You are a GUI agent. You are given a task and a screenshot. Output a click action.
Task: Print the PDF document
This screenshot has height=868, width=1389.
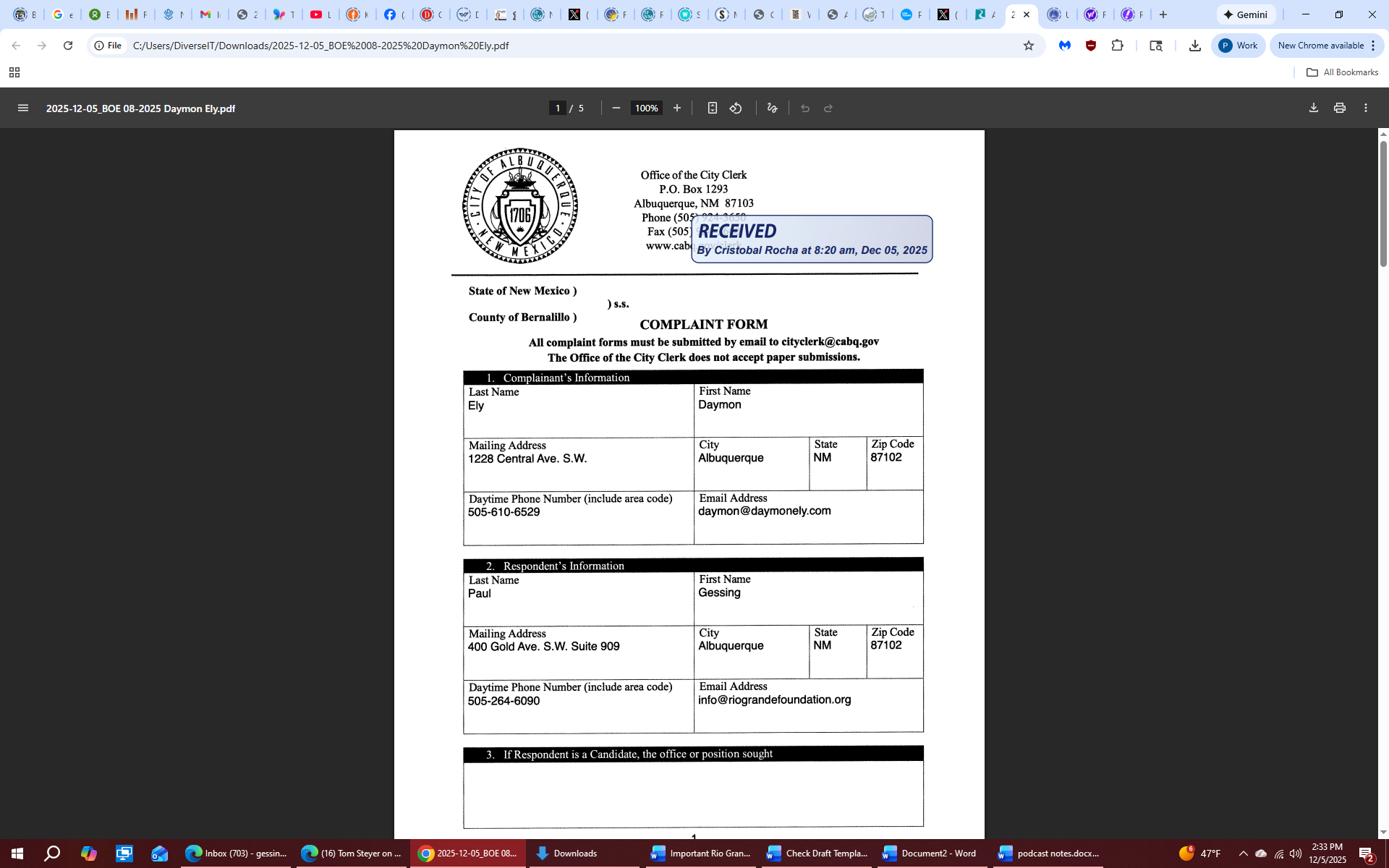(1340, 108)
